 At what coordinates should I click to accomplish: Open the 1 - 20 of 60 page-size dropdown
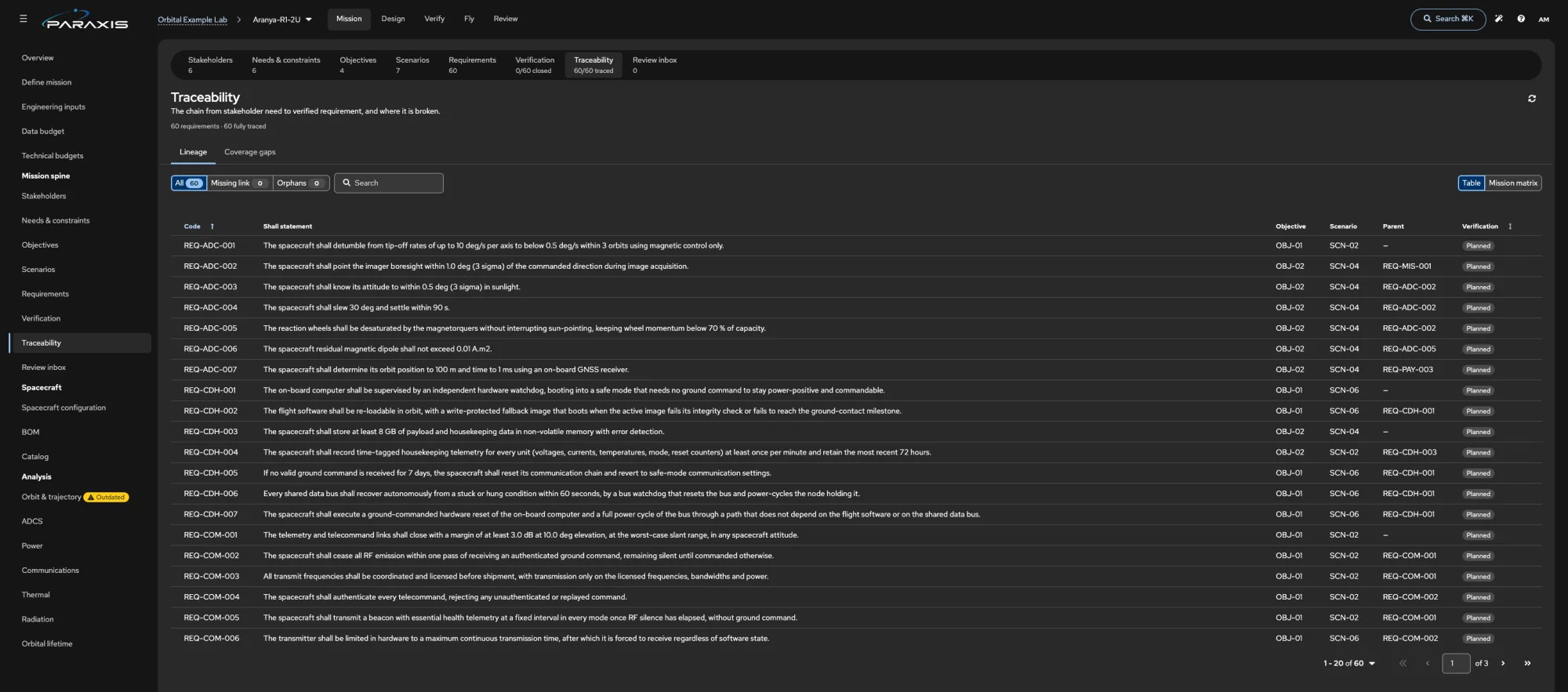(1349, 664)
